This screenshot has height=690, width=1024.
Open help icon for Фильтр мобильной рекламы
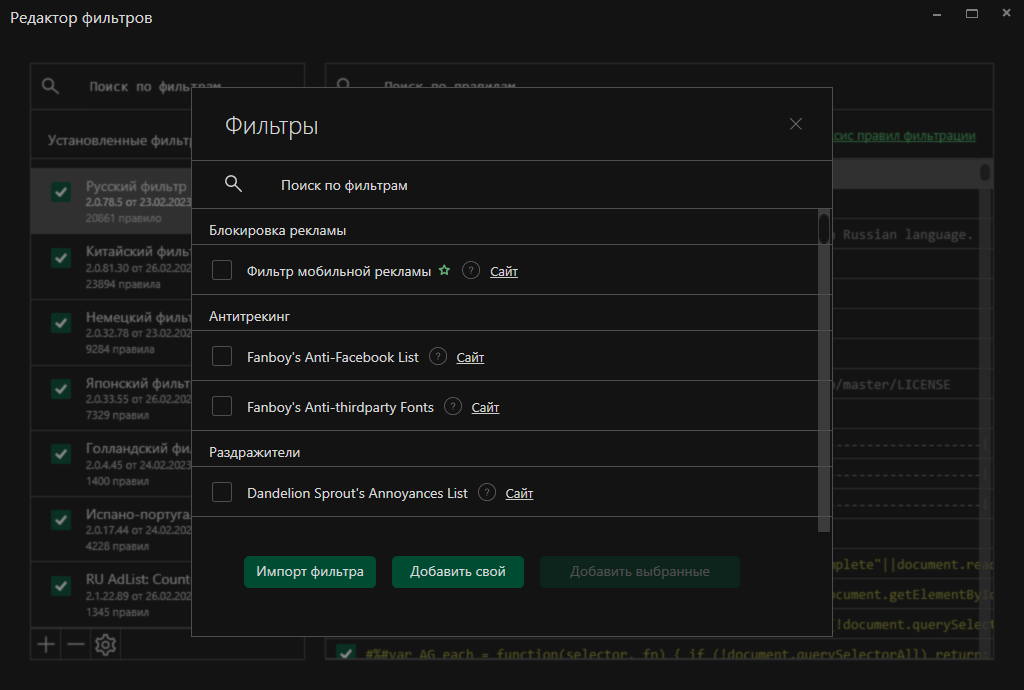pos(471,270)
